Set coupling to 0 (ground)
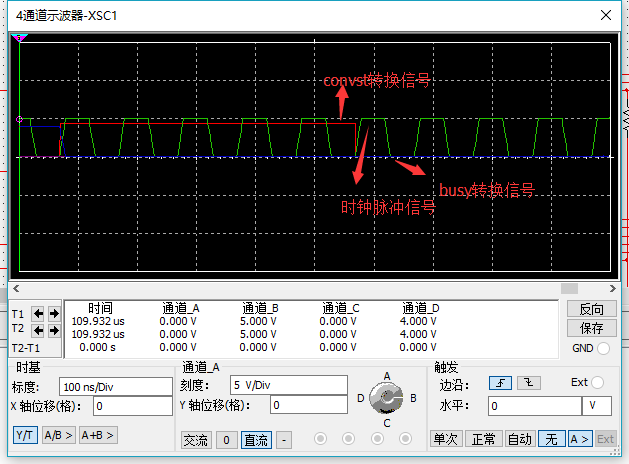 226,440
